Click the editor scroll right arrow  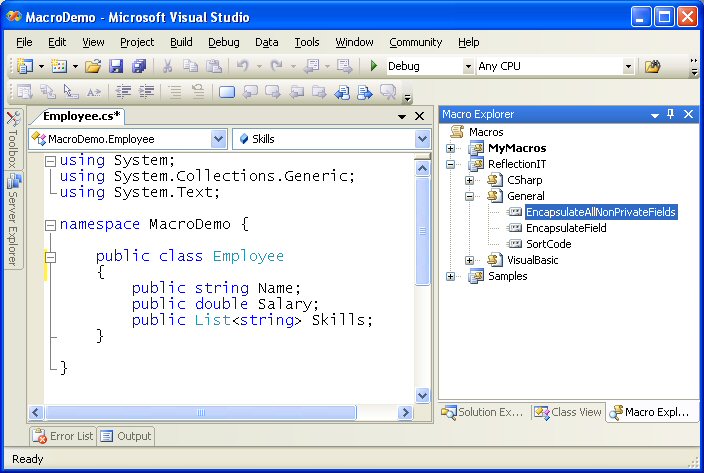pyautogui.click(x=405, y=412)
